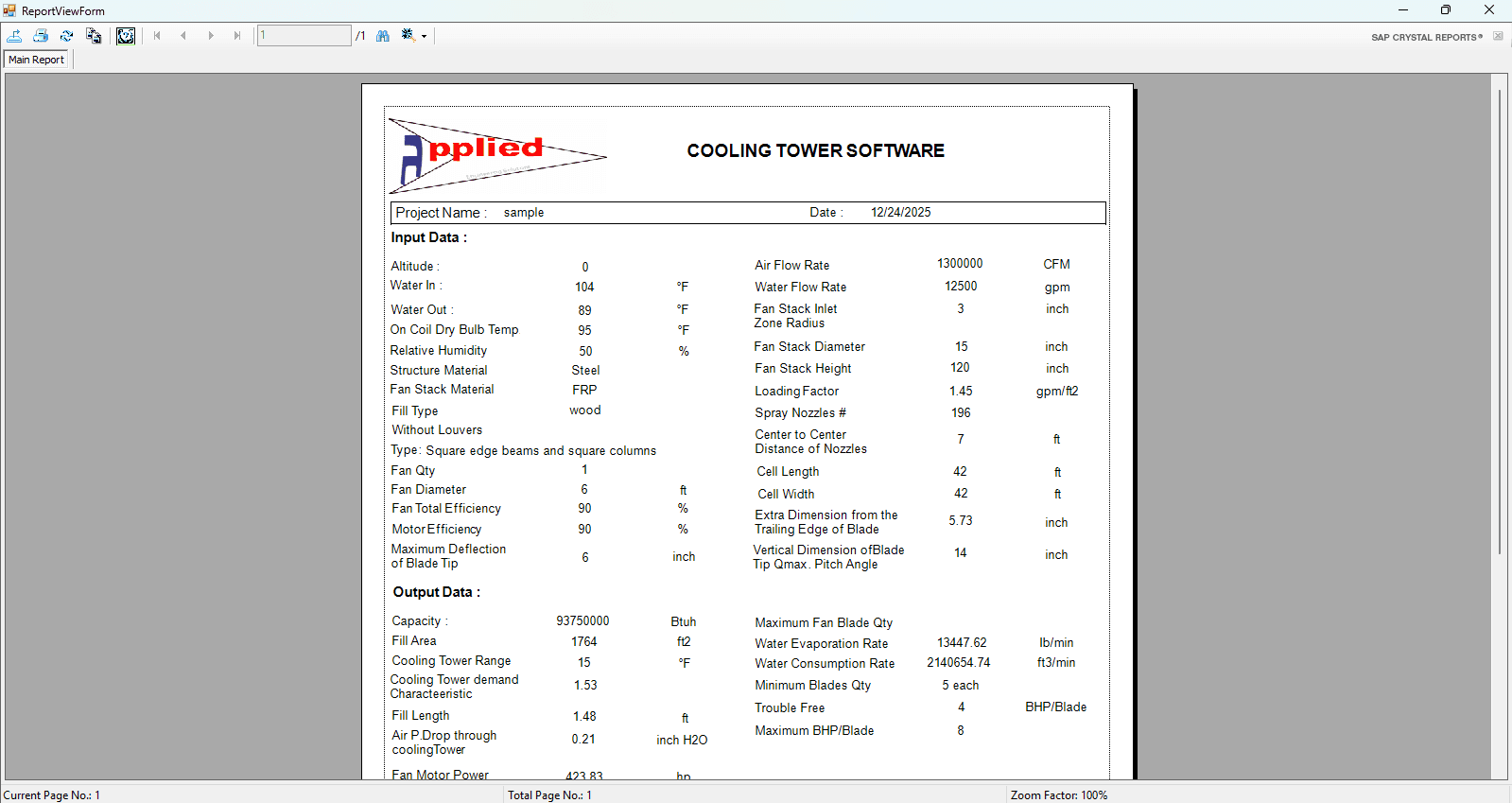Image resolution: width=1512 pixels, height=803 pixels.
Task: Click the 'Zoom Factor: 100%' status text
Action: tap(1059, 795)
